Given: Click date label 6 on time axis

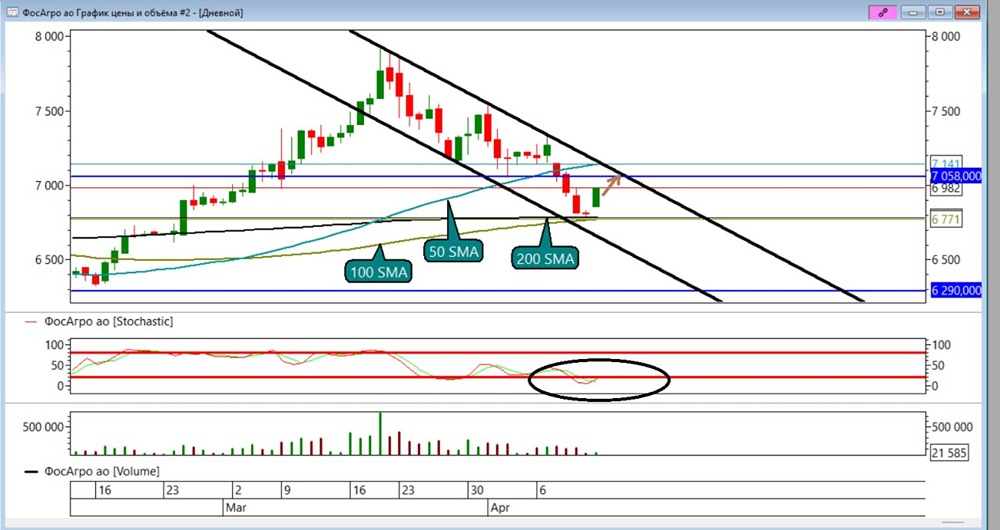Looking at the screenshot, I should point(542,490).
